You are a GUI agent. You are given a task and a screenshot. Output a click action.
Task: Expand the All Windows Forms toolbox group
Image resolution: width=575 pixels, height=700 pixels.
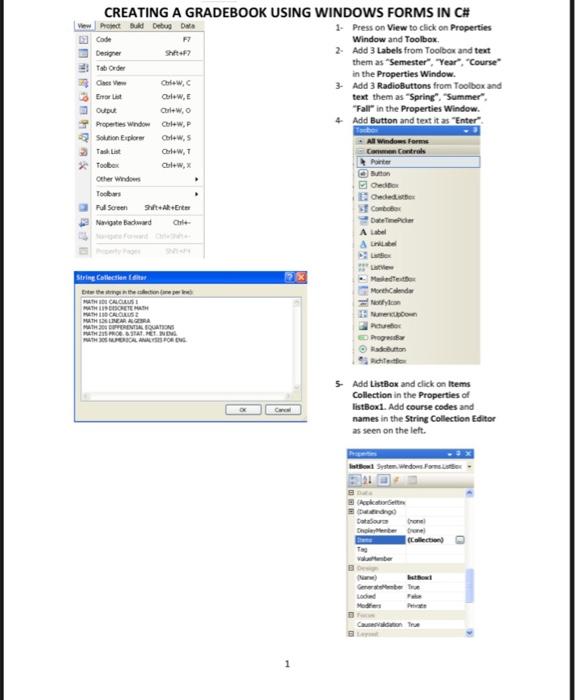click(x=361, y=141)
